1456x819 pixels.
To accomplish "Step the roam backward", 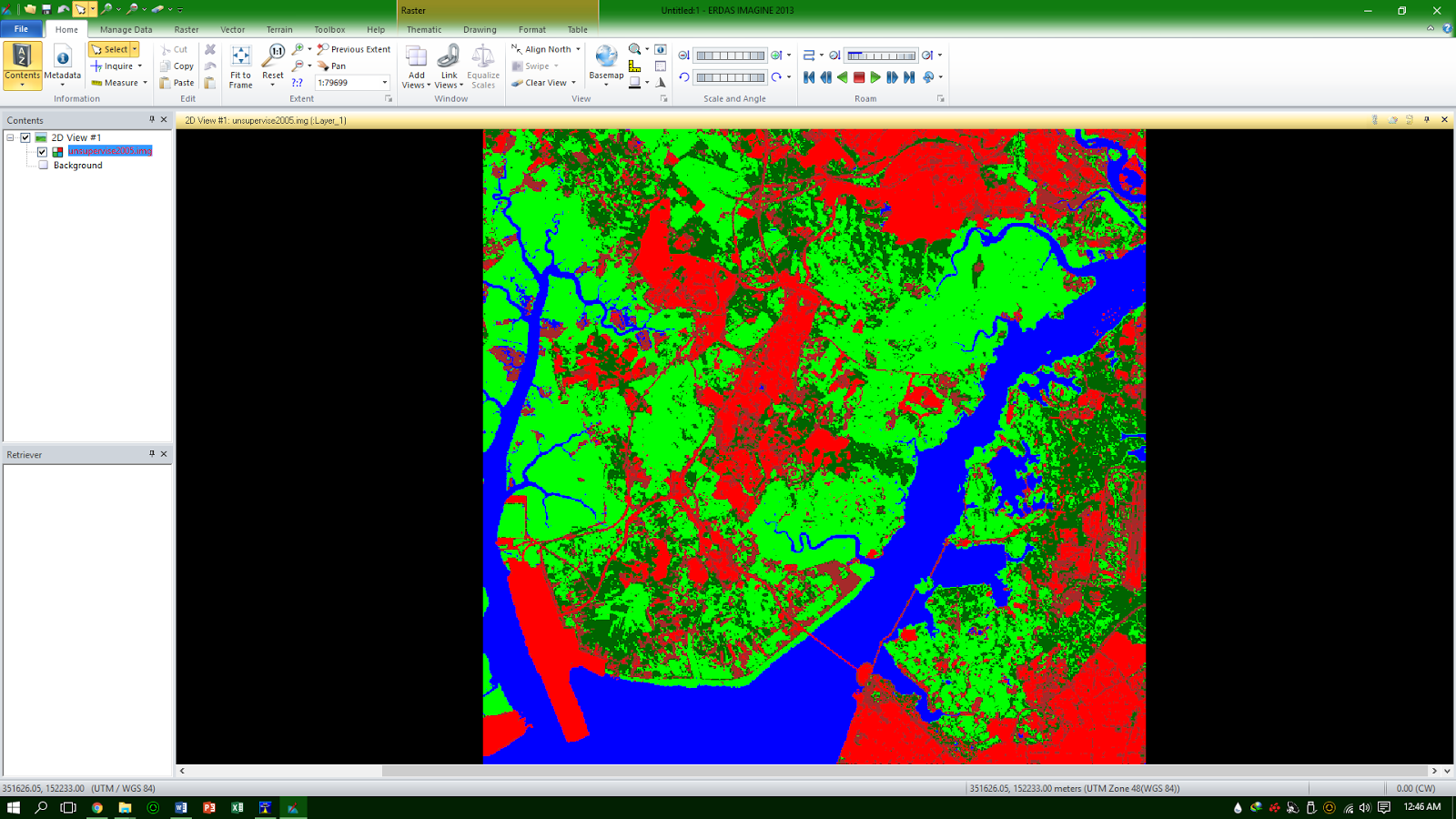I will click(825, 77).
